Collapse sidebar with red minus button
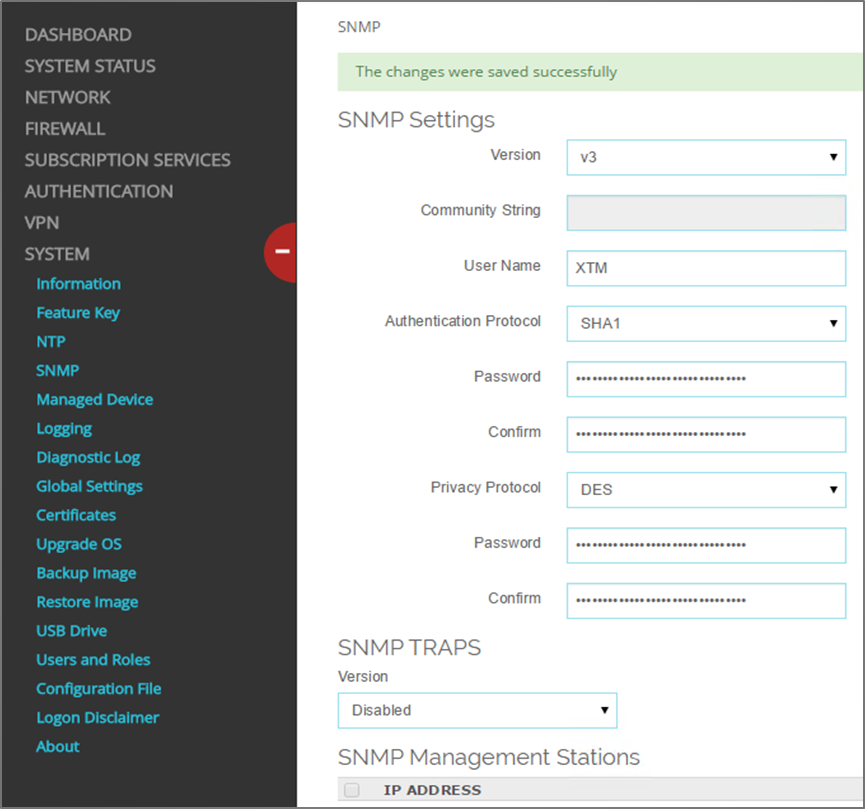The image size is (865, 809). [x=281, y=252]
